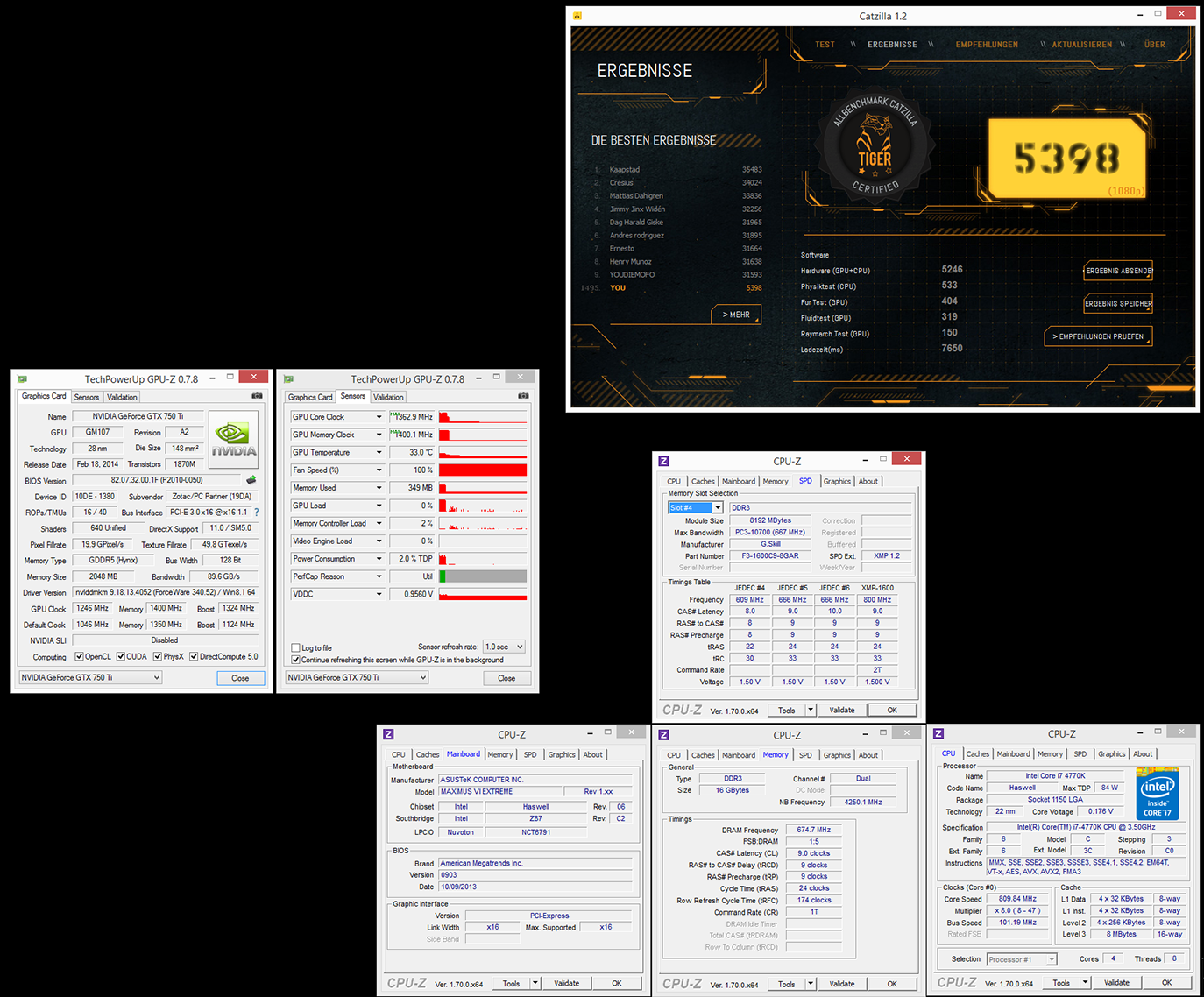This screenshot has height=997, width=1204.
Task: Click the purple Z icon of the CPU-Z SPD window
Action: pos(663,461)
